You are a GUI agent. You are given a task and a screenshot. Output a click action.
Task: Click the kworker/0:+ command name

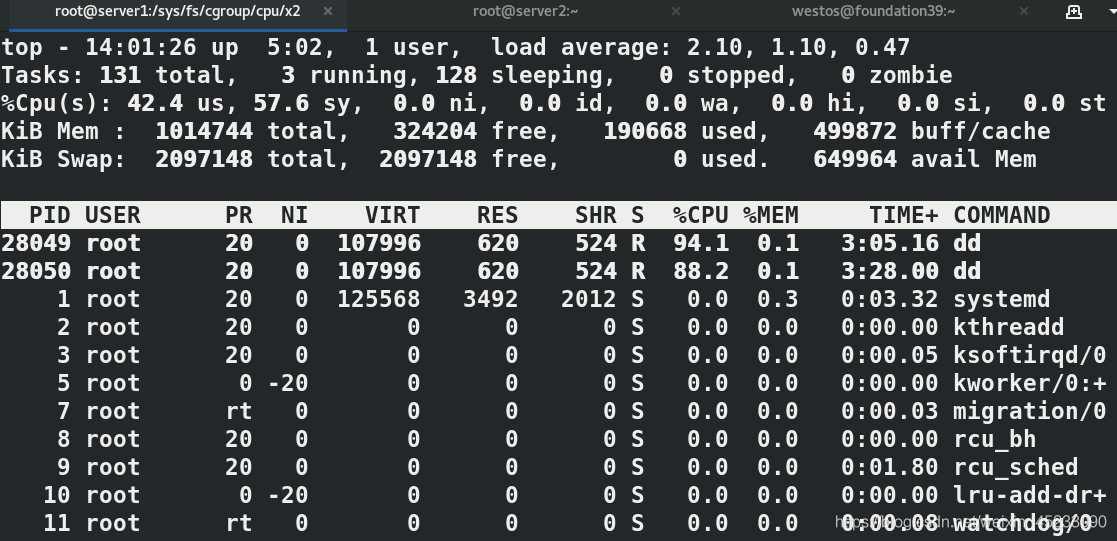1029,383
